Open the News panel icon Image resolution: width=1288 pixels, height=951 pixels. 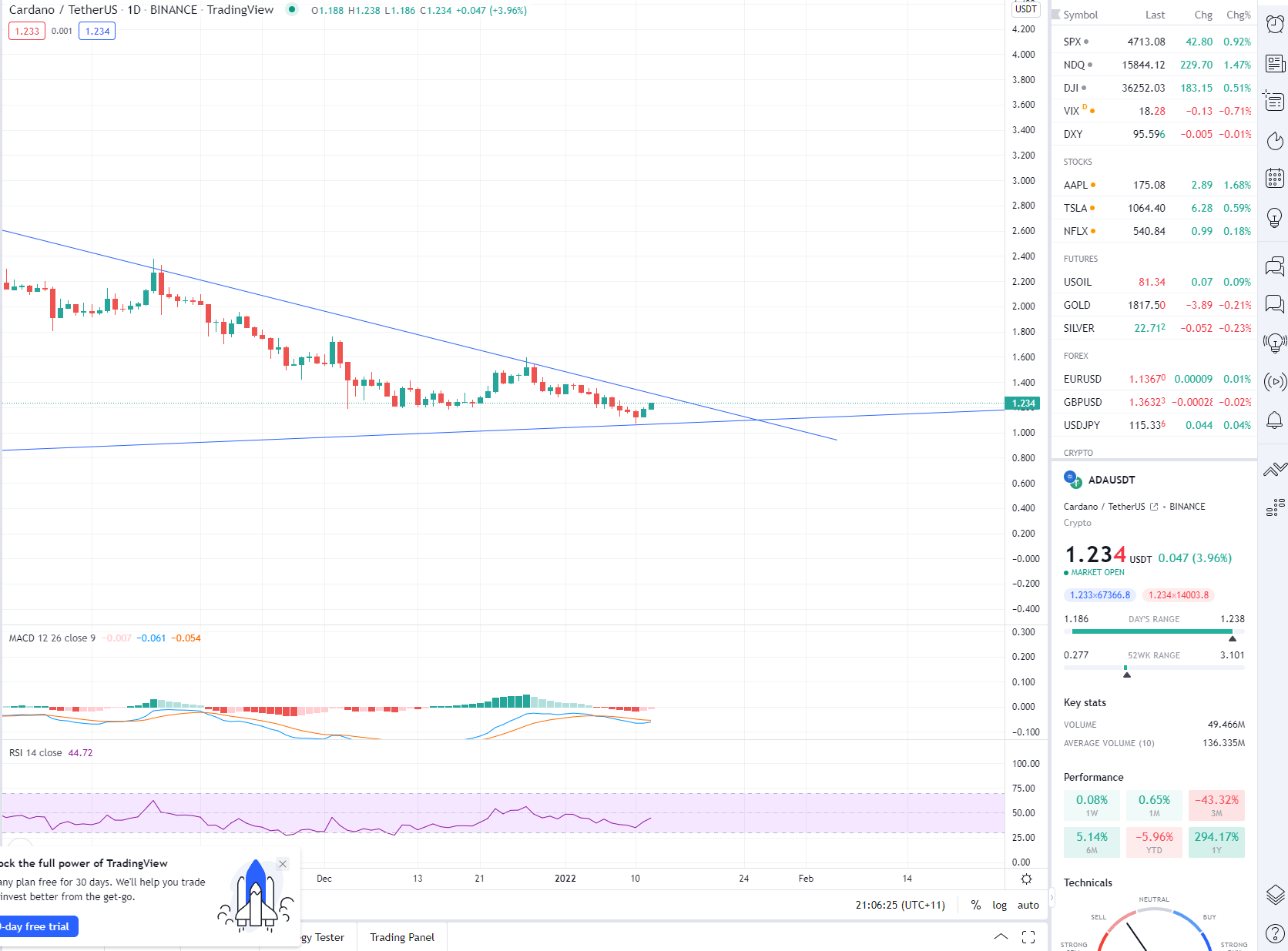tap(1275, 63)
